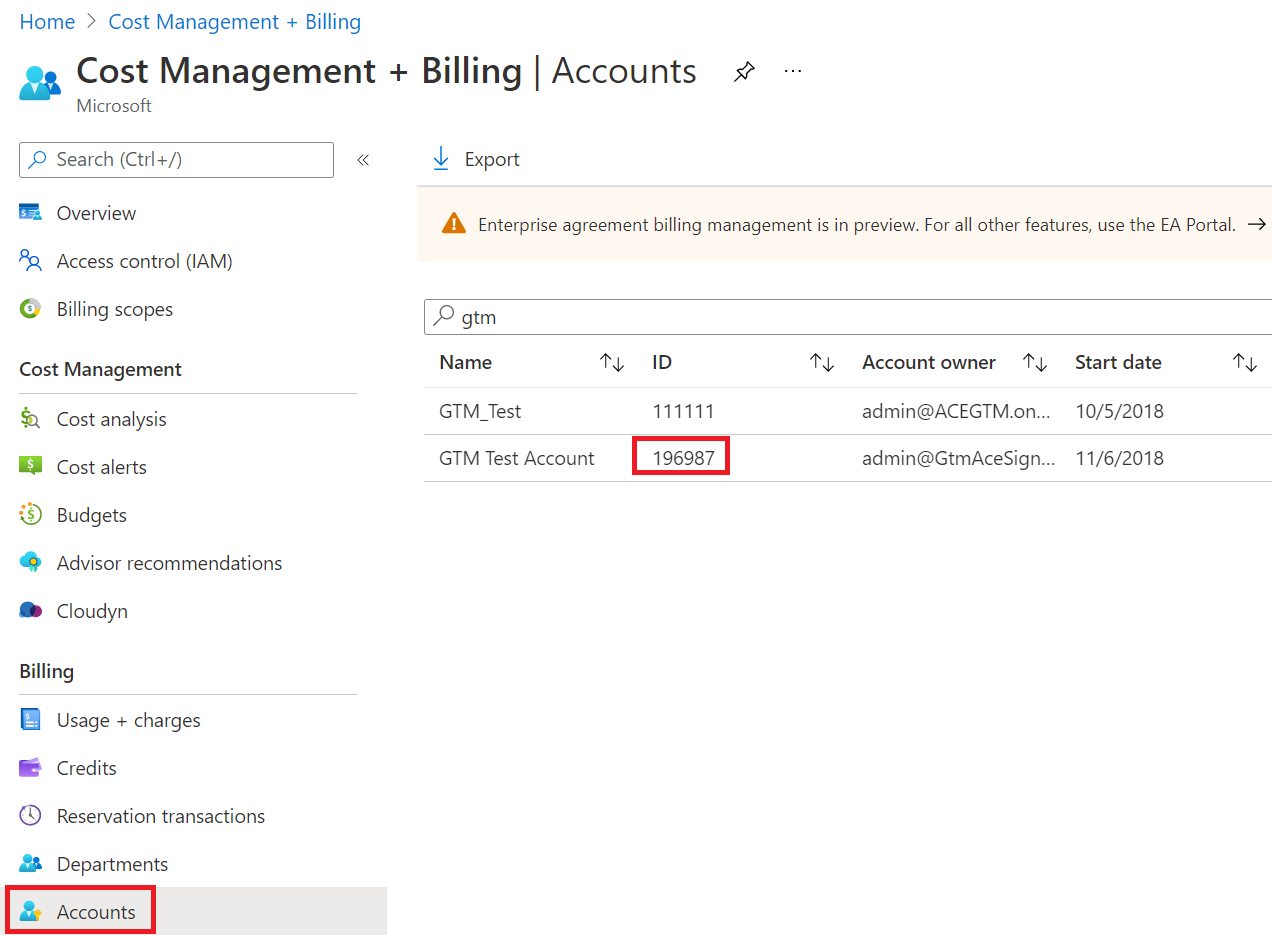Screen dimensions: 1272x936
Task: Click the Budgets icon
Action: (x=31, y=515)
